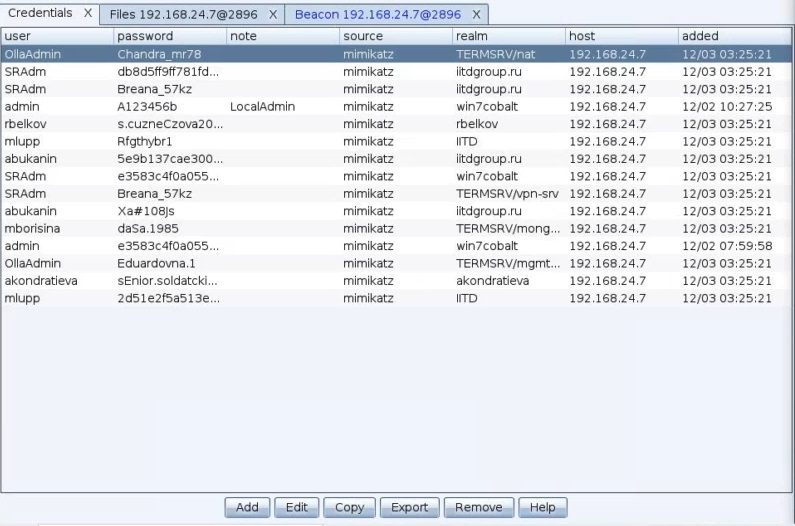Select OllaAdmin row with password Chandra_mr78
795x526 pixels.
point(396,54)
